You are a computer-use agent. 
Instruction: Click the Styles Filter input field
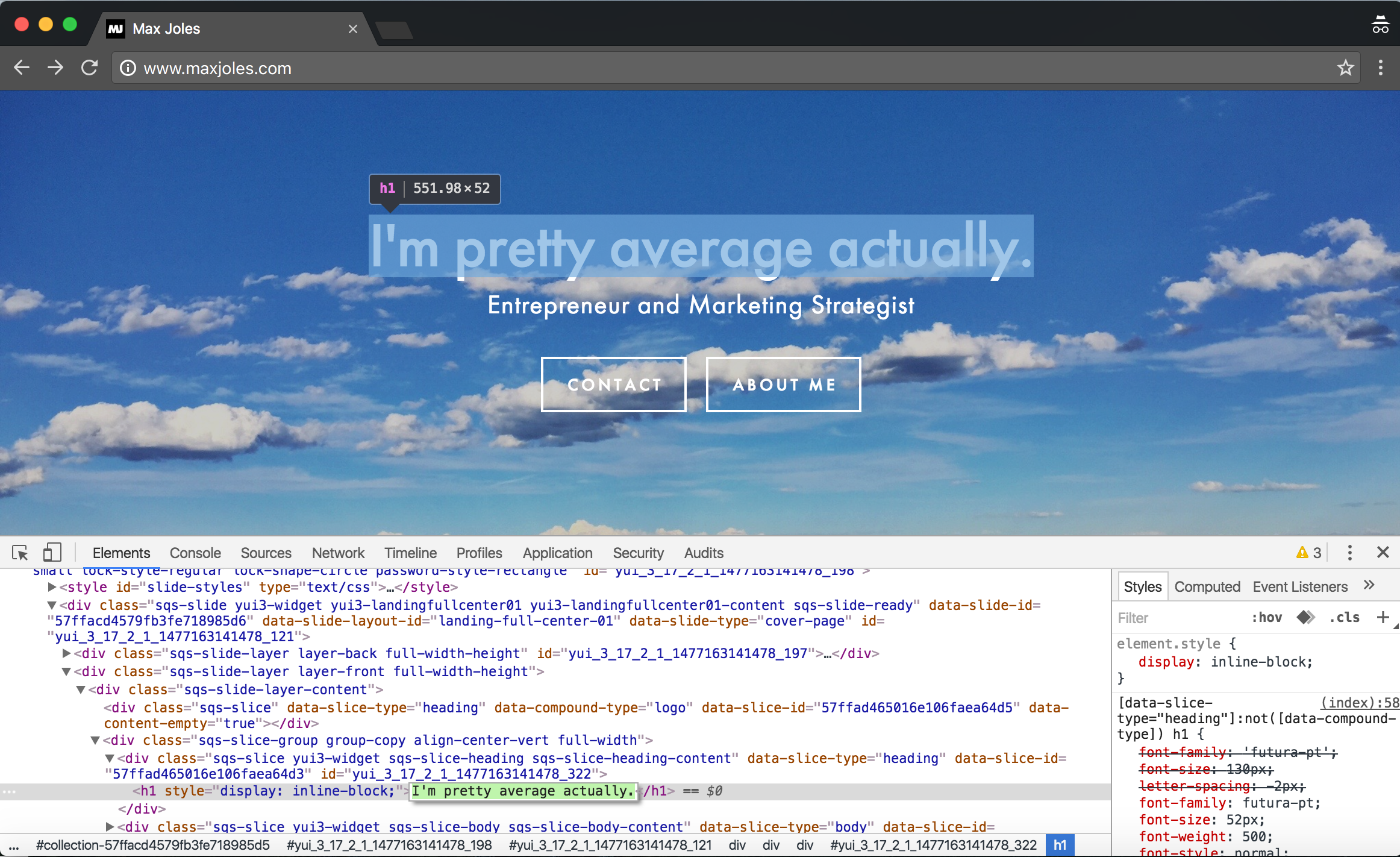[x=1178, y=618]
